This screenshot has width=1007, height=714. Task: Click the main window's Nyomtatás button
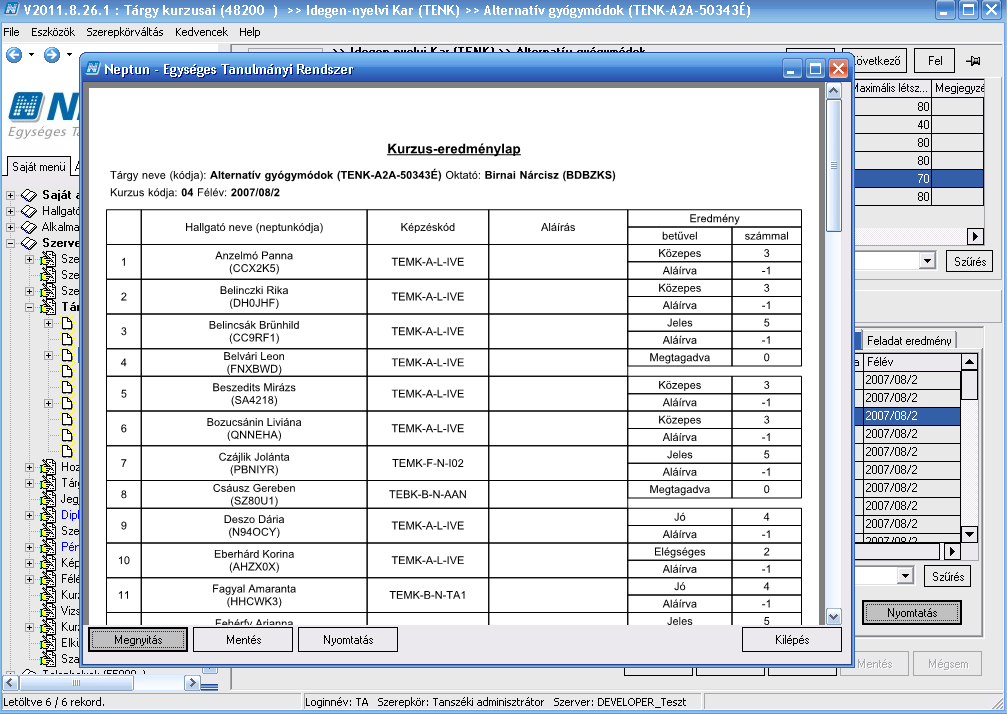[x=912, y=613]
